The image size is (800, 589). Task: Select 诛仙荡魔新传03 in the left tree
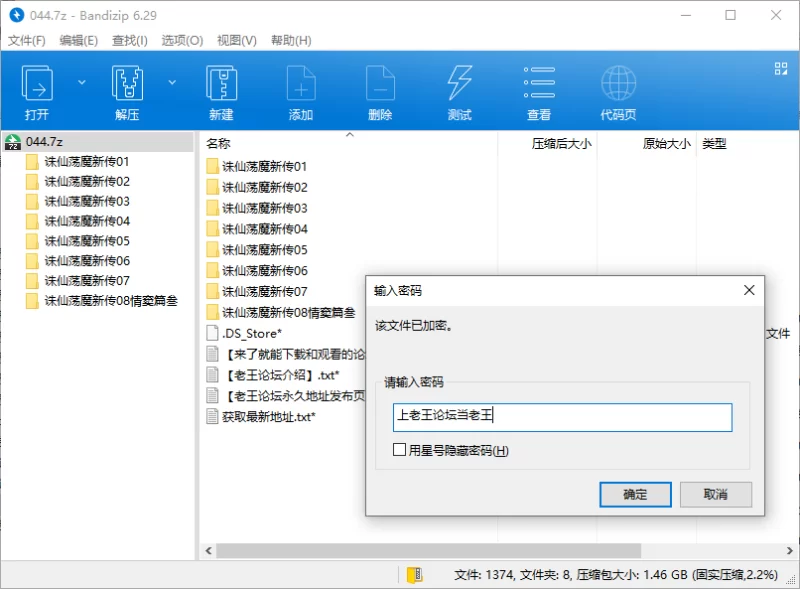point(87,202)
